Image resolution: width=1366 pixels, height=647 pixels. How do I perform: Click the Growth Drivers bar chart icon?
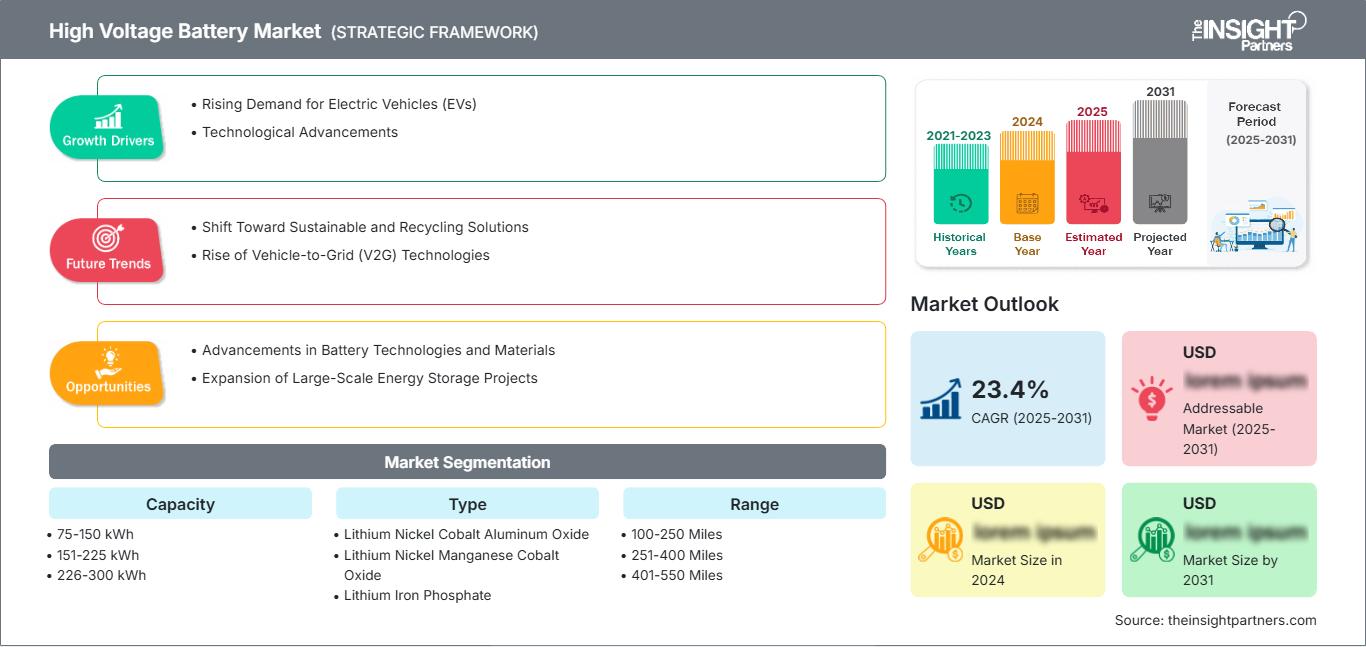pos(108,115)
